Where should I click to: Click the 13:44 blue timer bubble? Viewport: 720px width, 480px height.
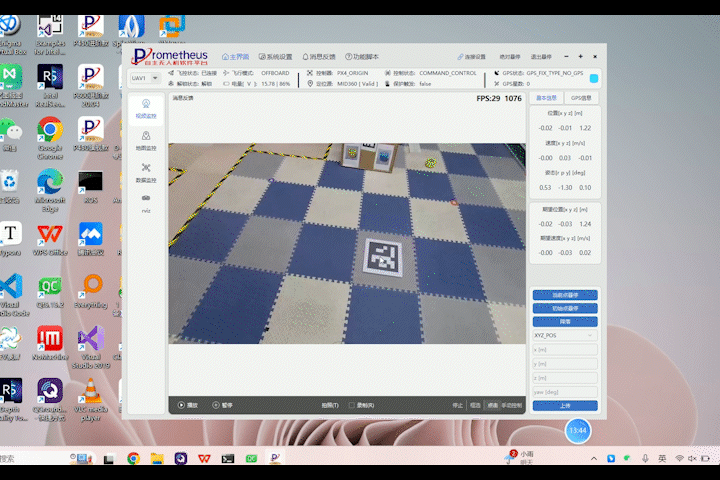(x=578, y=430)
